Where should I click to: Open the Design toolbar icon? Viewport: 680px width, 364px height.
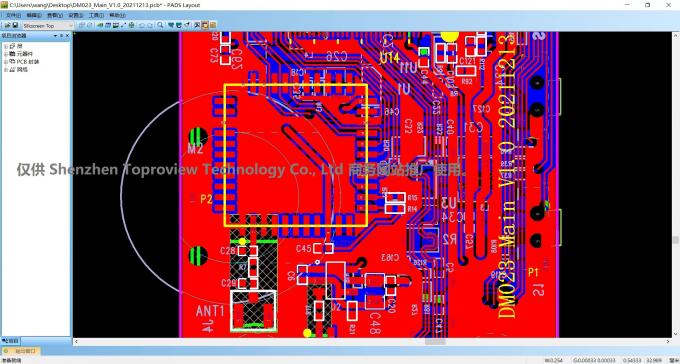click(108, 25)
